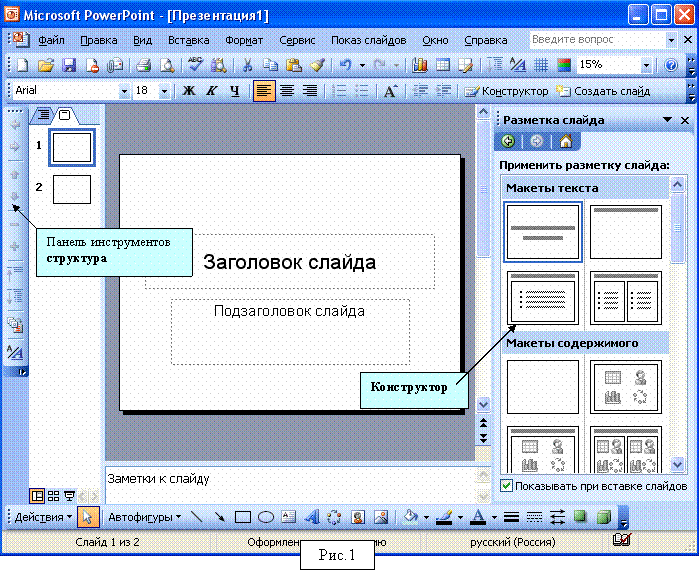Expand the undo history dropdown arrow
The height and width of the screenshot is (571, 700).
pyautogui.click(x=362, y=66)
